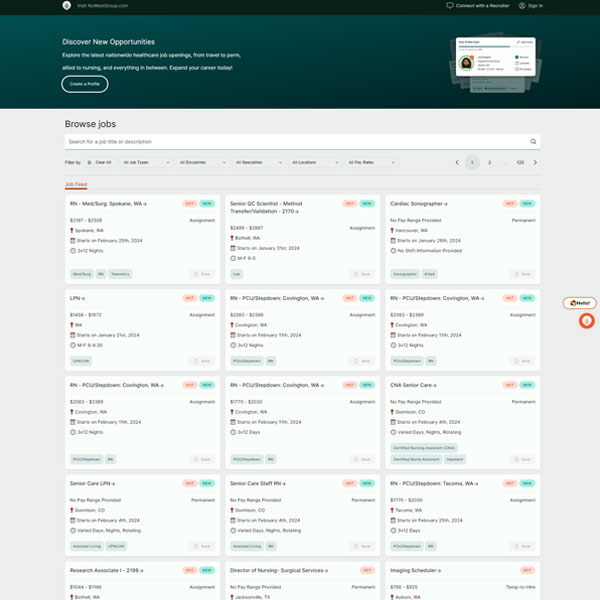This screenshot has width=600, height=600.
Task: Save the LPN job
Action: click(202, 361)
